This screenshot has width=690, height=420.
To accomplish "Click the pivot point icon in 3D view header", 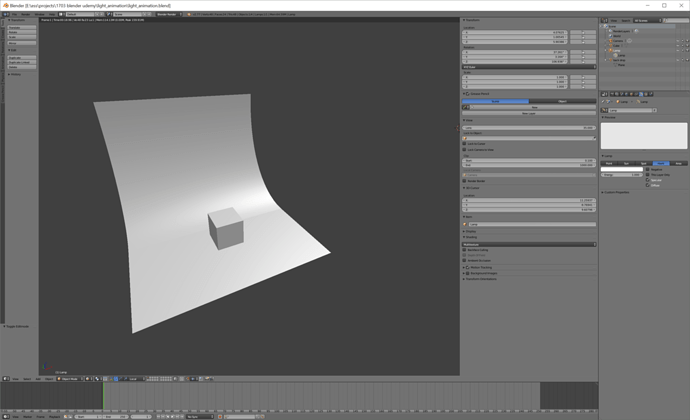I will click(98, 379).
